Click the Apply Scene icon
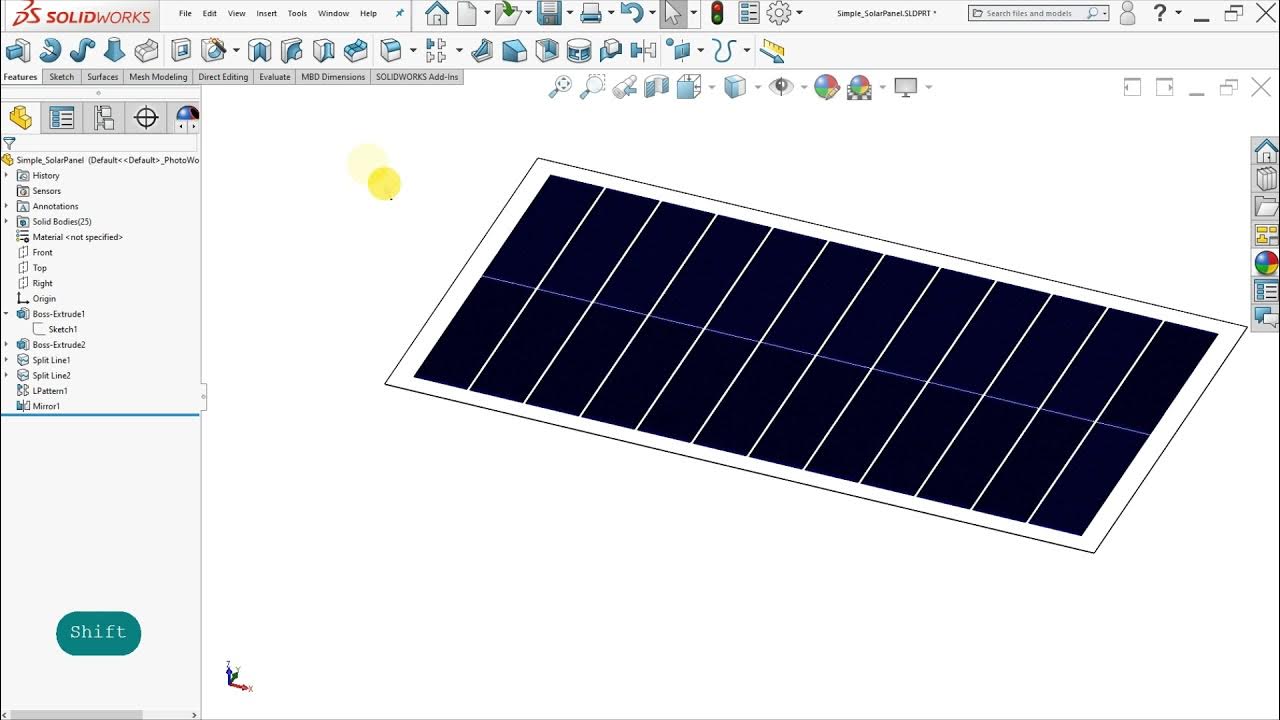Screen dimensions: 1280x720 [x=859, y=87]
